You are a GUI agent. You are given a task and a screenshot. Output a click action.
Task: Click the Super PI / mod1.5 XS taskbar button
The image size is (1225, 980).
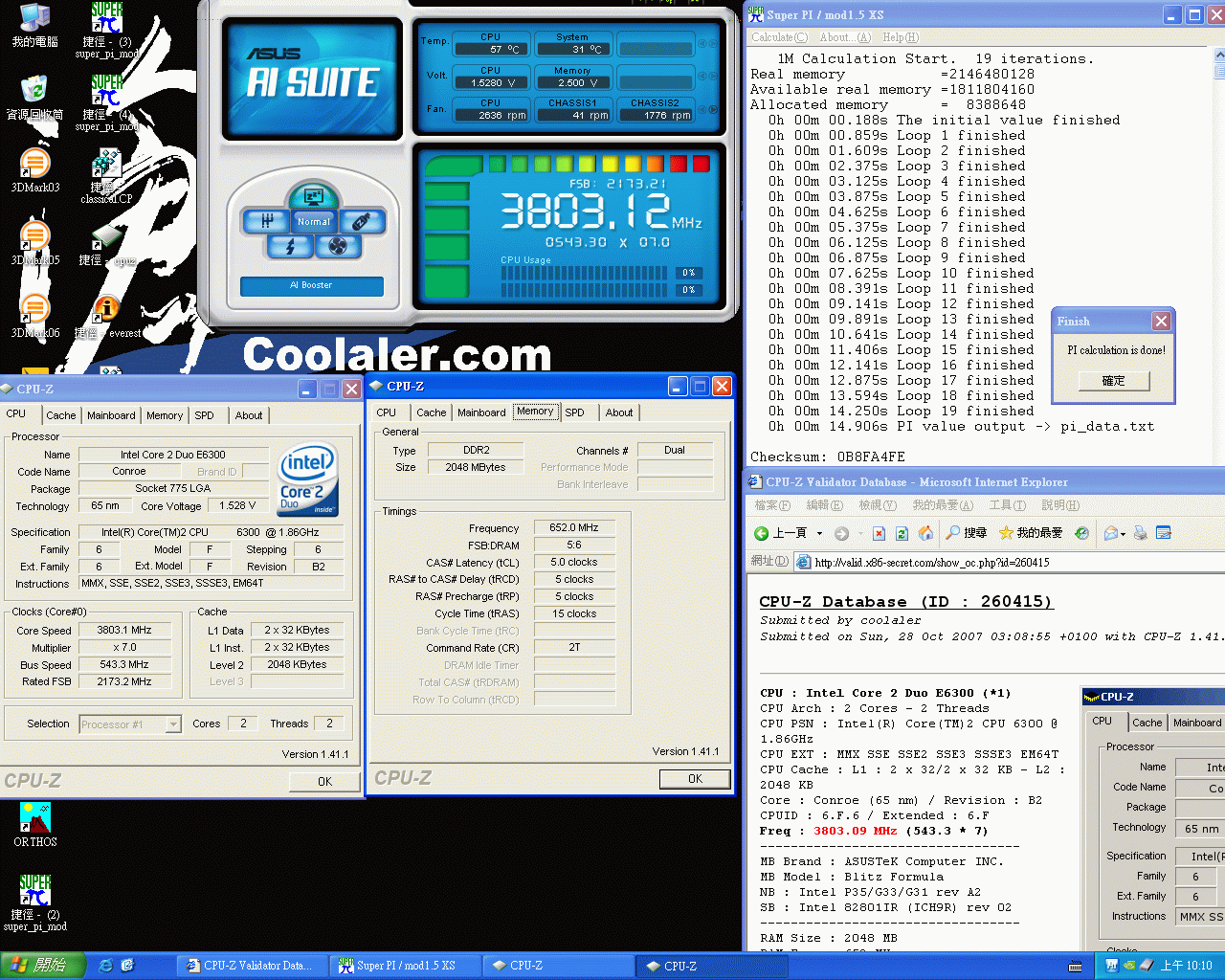406,966
